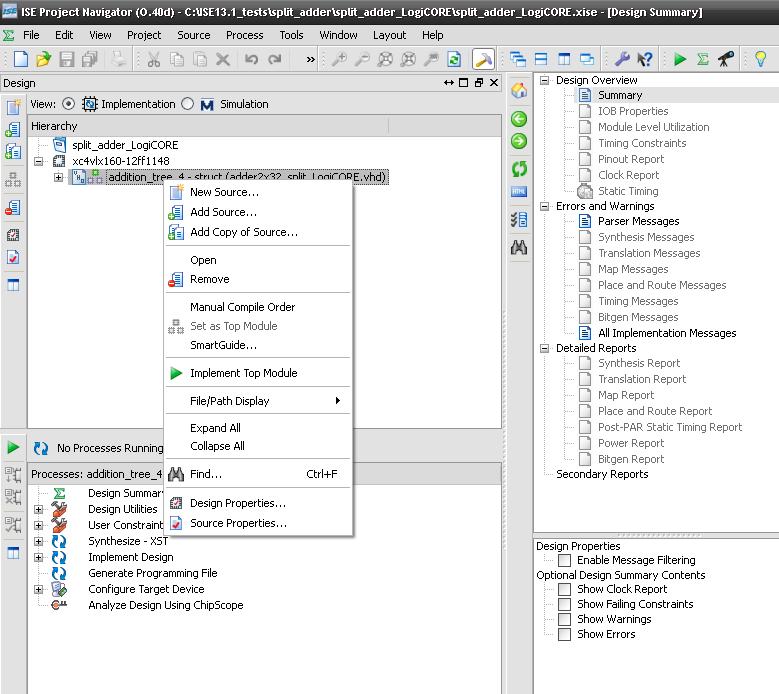Click the Save toolbar icon
The height and width of the screenshot is (694, 779).
point(67,59)
